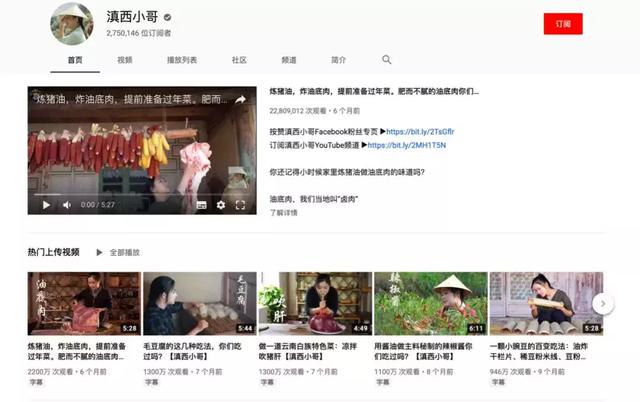Click title 炼猪油 in video row
Image resolution: width=640 pixels, height=402 pixels.
[77, 351]
